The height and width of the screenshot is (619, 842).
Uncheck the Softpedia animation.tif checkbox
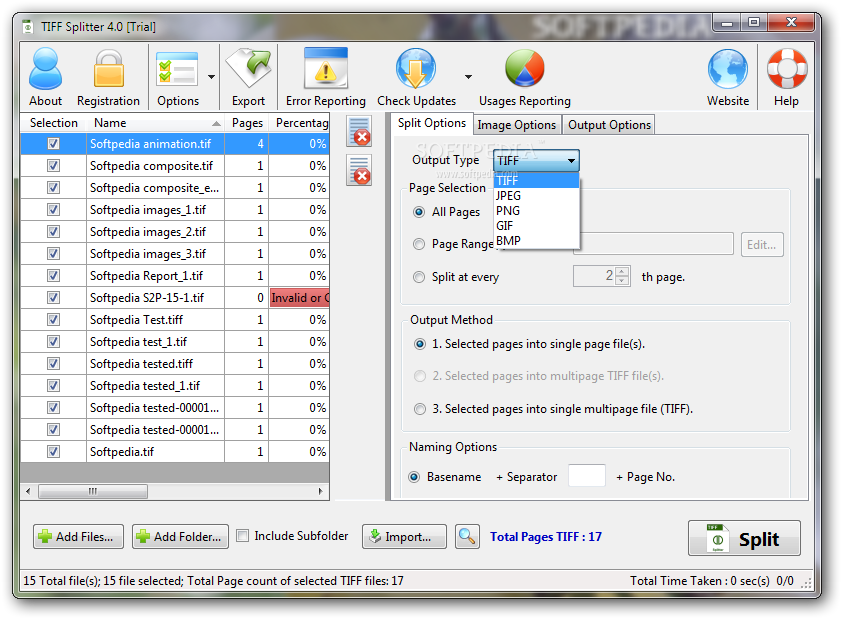click(x=53, y=144)
